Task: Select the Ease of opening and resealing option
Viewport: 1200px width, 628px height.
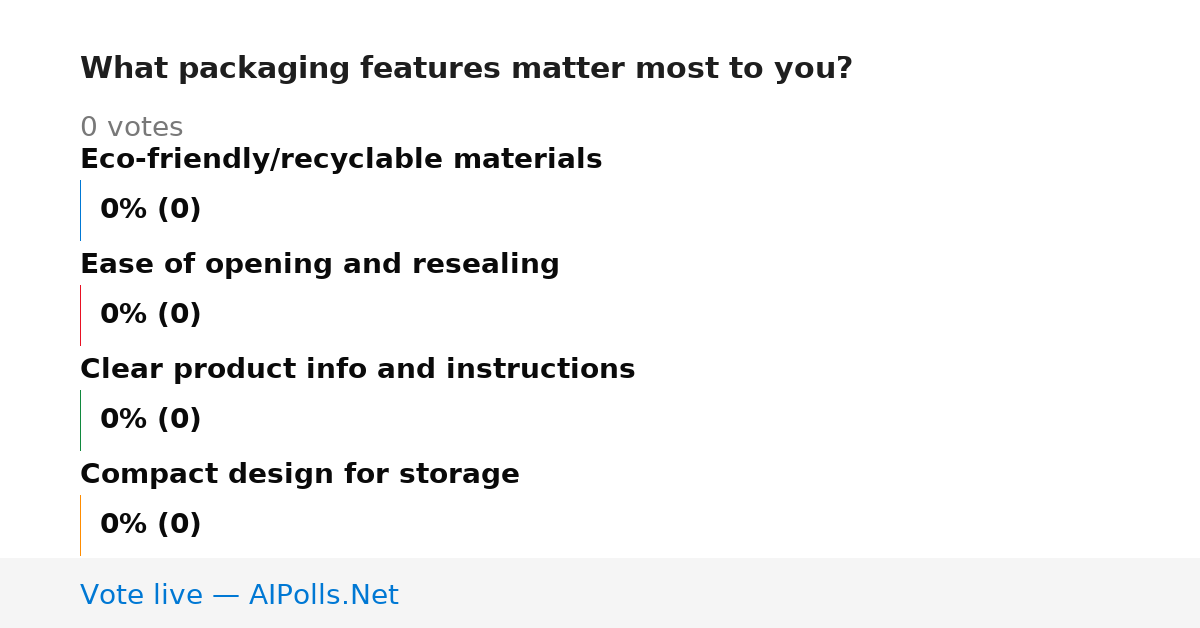Action: point(320,265)
